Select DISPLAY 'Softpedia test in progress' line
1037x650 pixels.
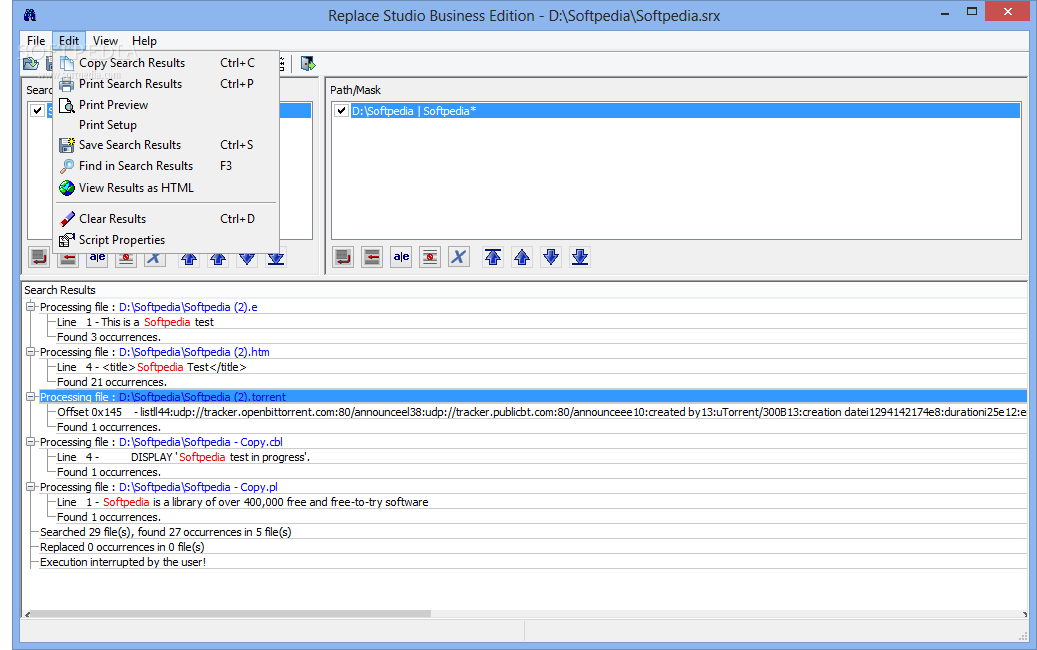(x=183, y=457)
